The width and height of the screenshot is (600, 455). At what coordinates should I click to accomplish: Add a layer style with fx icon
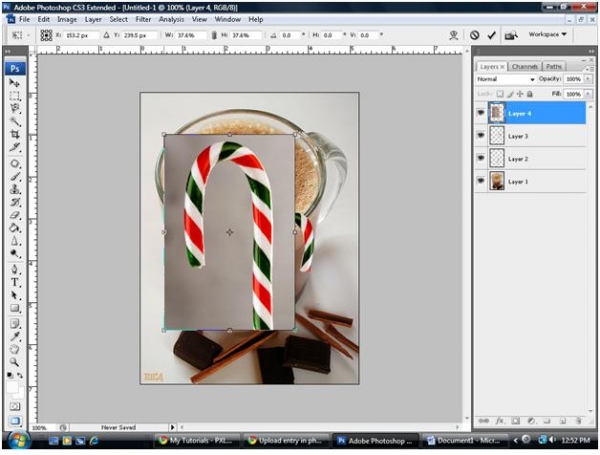click(x=500, y=421)
